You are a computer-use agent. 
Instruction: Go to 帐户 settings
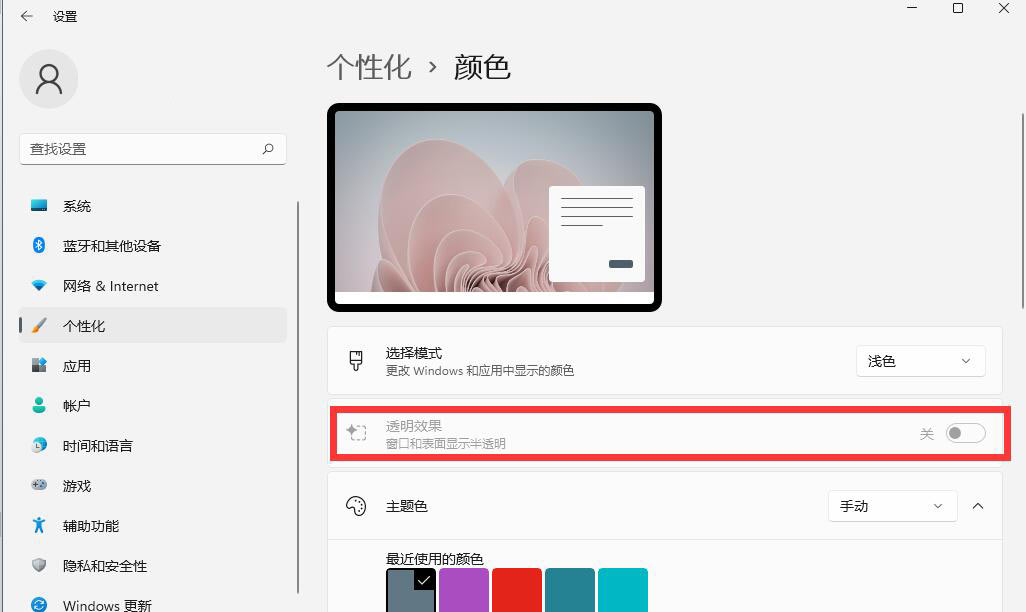152,405
